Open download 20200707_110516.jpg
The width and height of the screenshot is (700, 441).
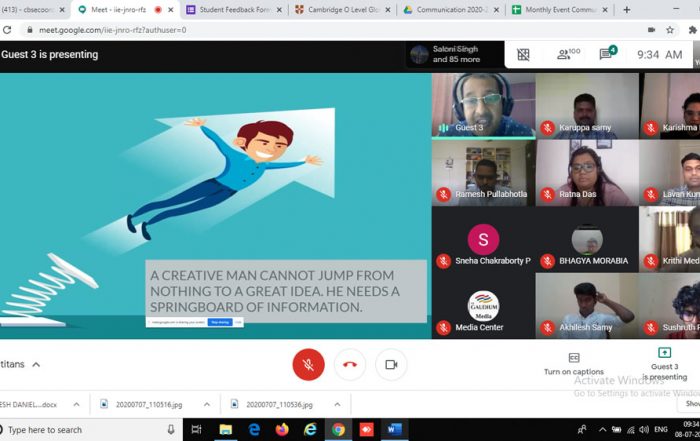pos(149,404)
